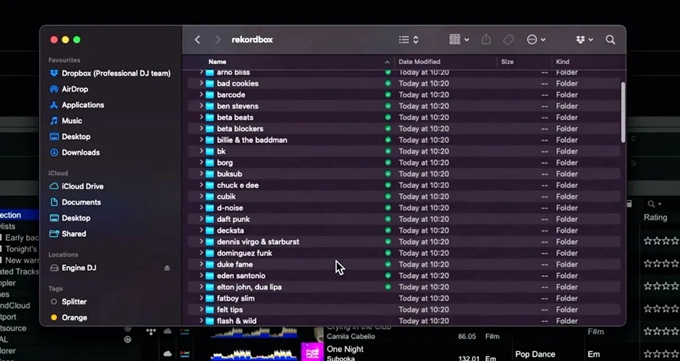This screenshot has width=680, height=361.
Task: Click Pop Dance genre in rekordbox
Action: [x=535, y=354]
